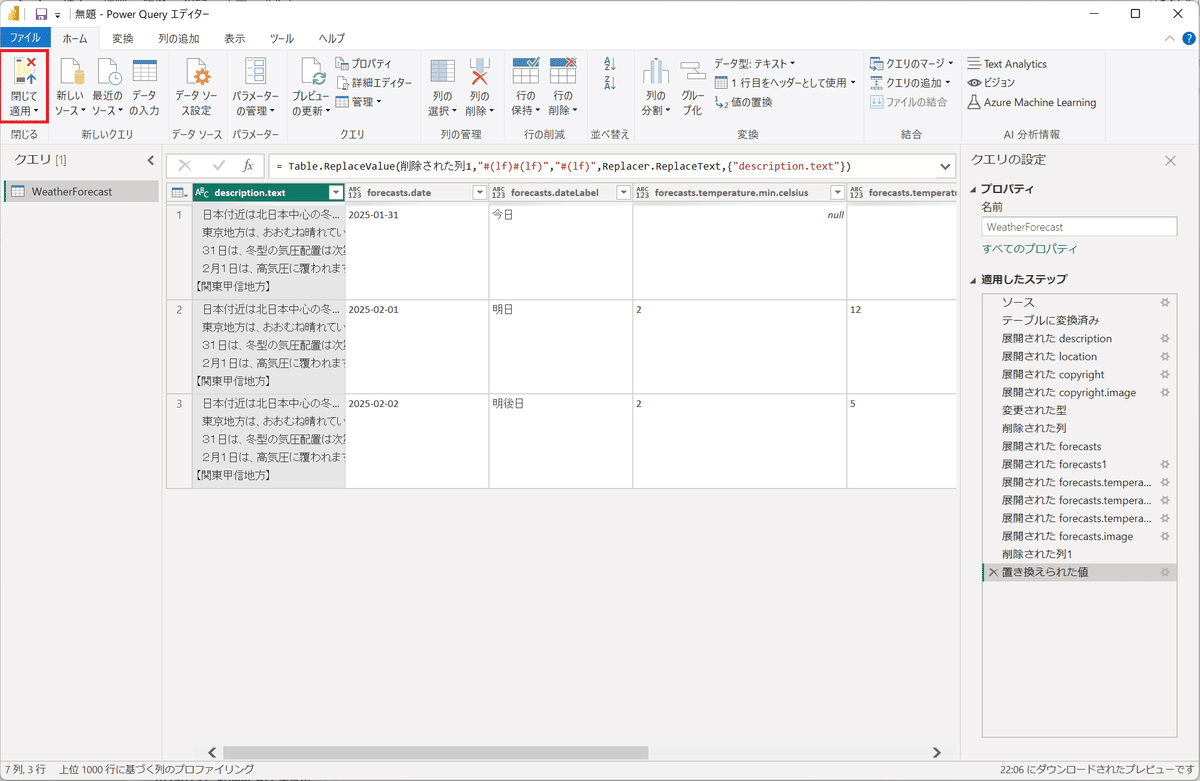Click the 列の分割 (Split Column) icon

coord(656,72)
